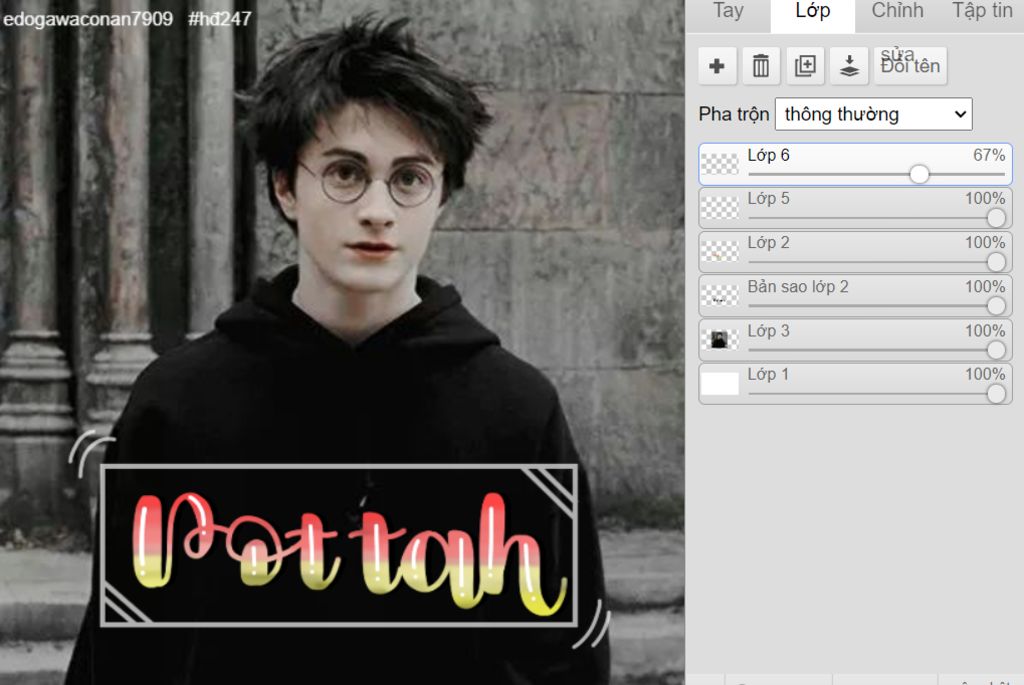This screenshot has width=1024, height=685.
Task: Click the Lớp 6 layer thumbnail
Action: coord(720,164)
